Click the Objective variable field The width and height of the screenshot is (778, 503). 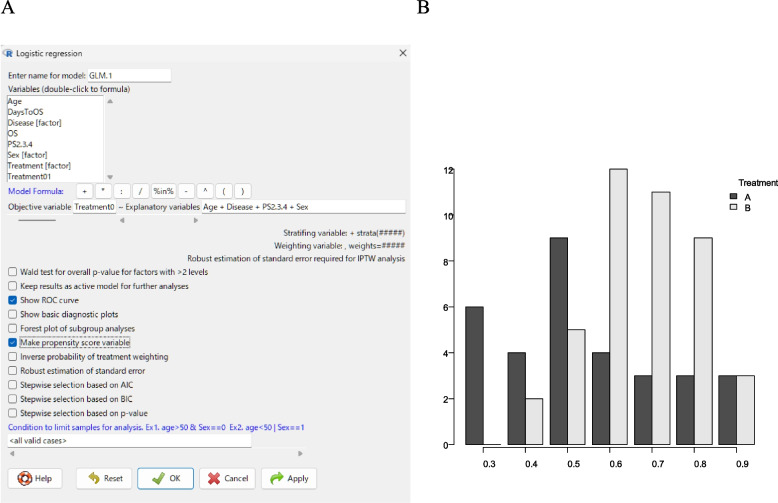coord(94,207)
